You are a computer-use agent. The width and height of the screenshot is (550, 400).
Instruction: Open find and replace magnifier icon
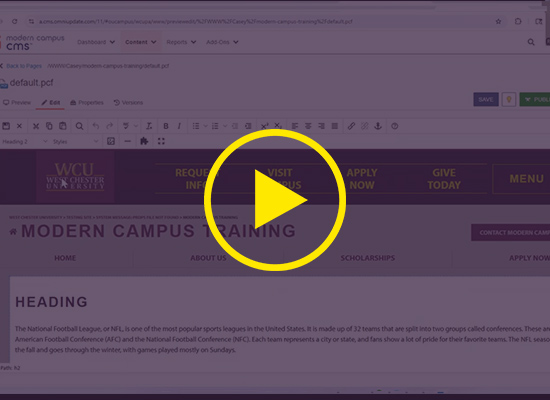coord(80,126)
